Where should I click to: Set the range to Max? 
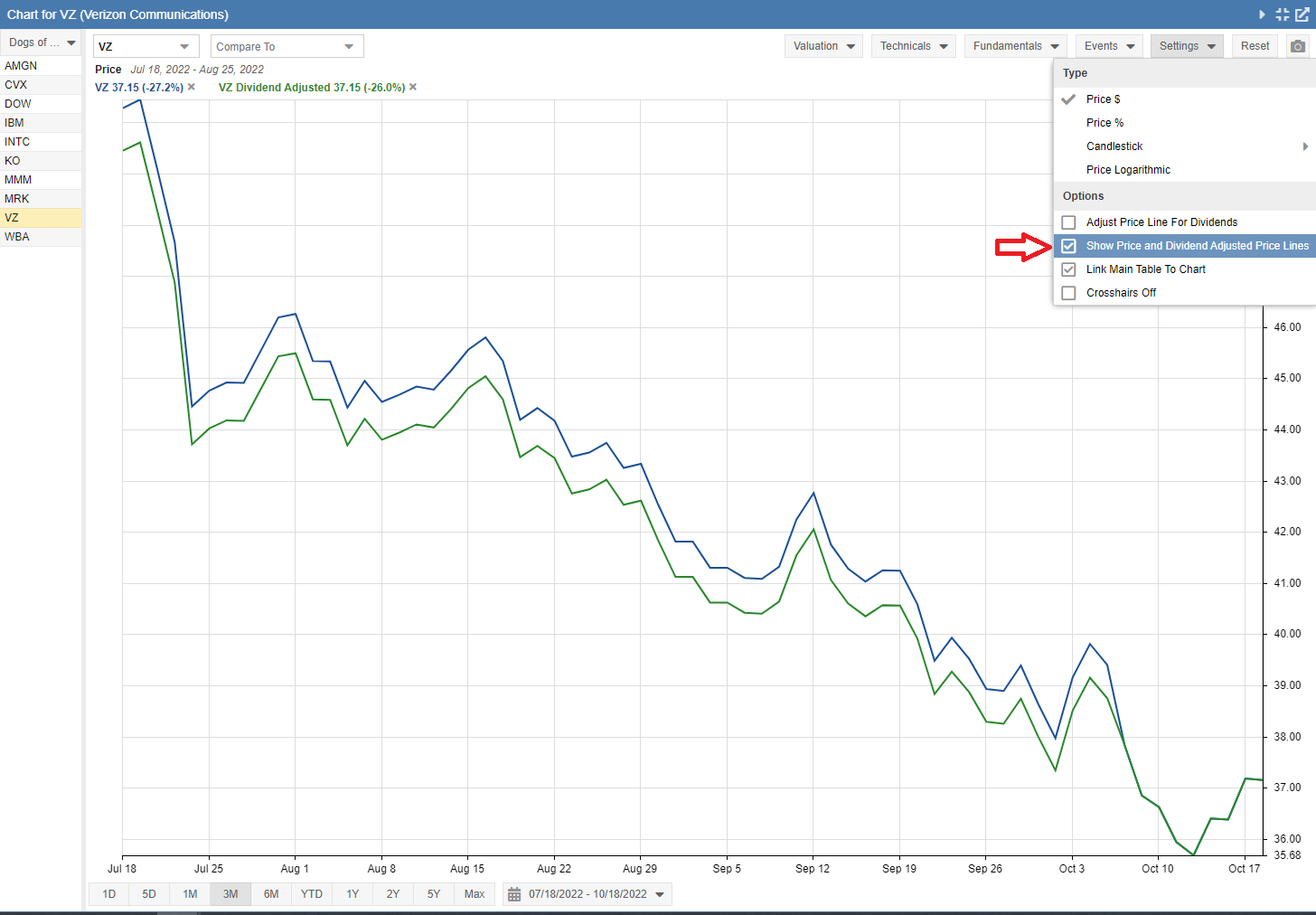tap(475, 894)
